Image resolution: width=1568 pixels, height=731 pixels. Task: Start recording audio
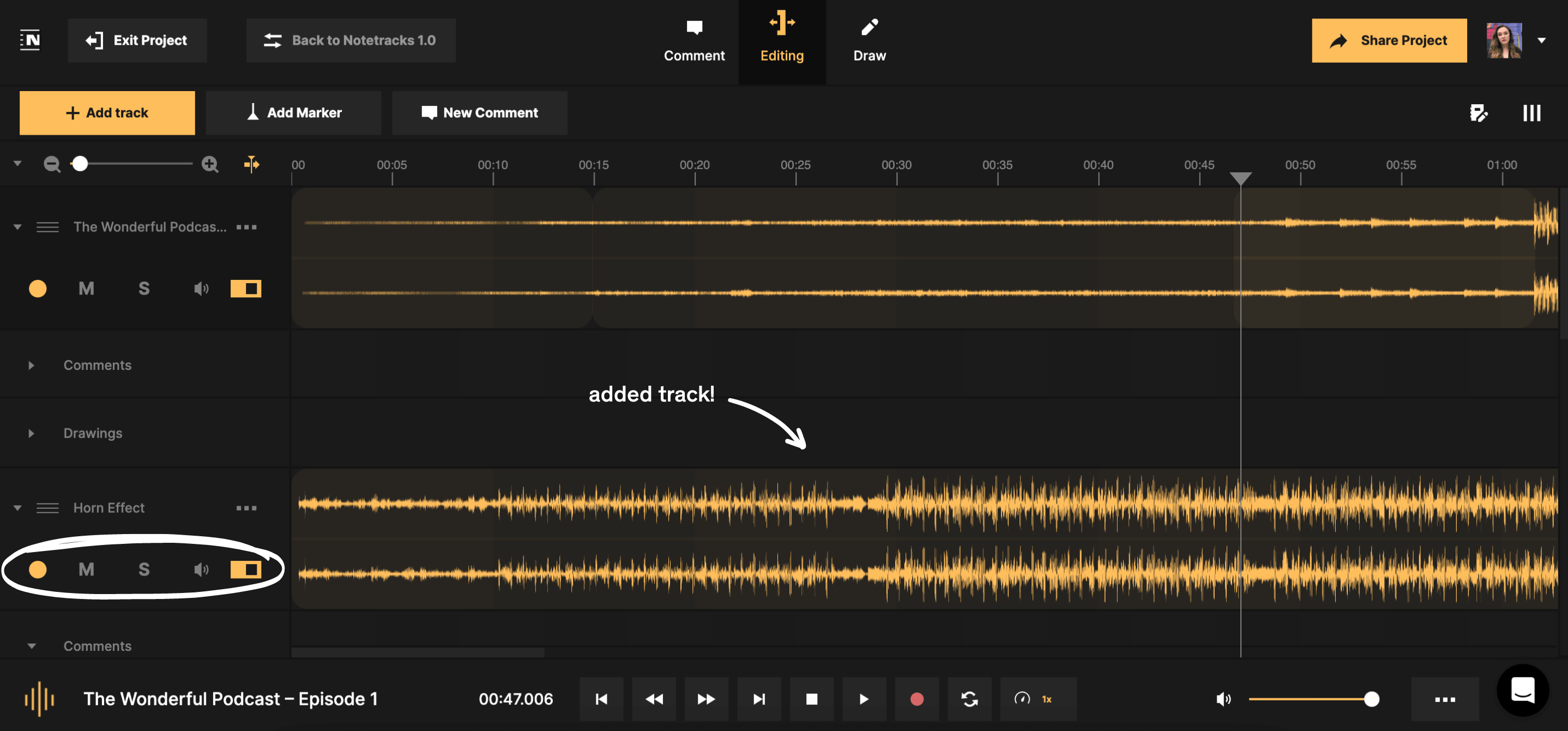916,699
